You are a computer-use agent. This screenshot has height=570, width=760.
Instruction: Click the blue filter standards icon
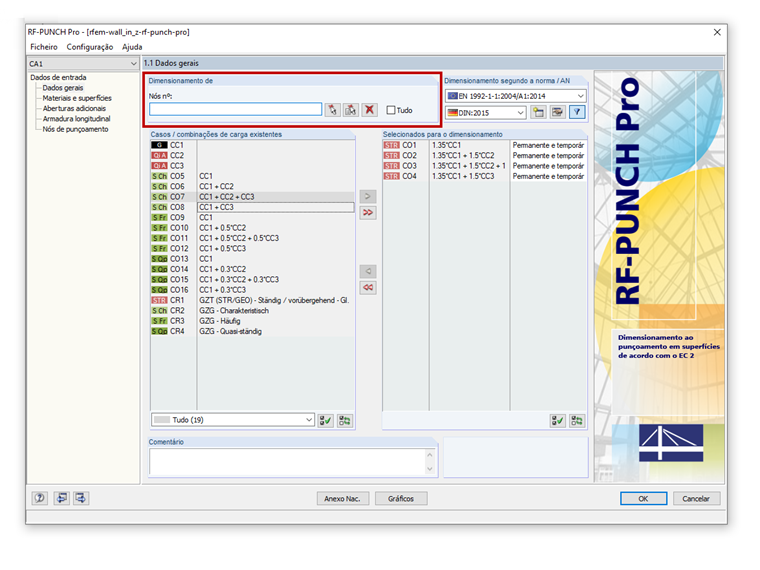(x=577, y=112)
